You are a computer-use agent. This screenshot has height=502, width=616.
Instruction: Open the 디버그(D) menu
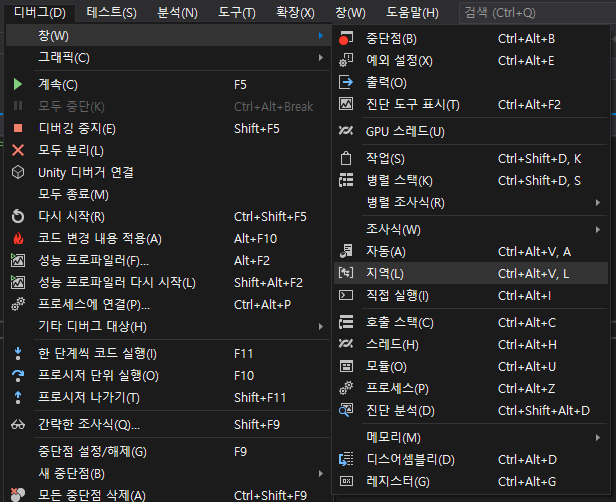point(40,13)
